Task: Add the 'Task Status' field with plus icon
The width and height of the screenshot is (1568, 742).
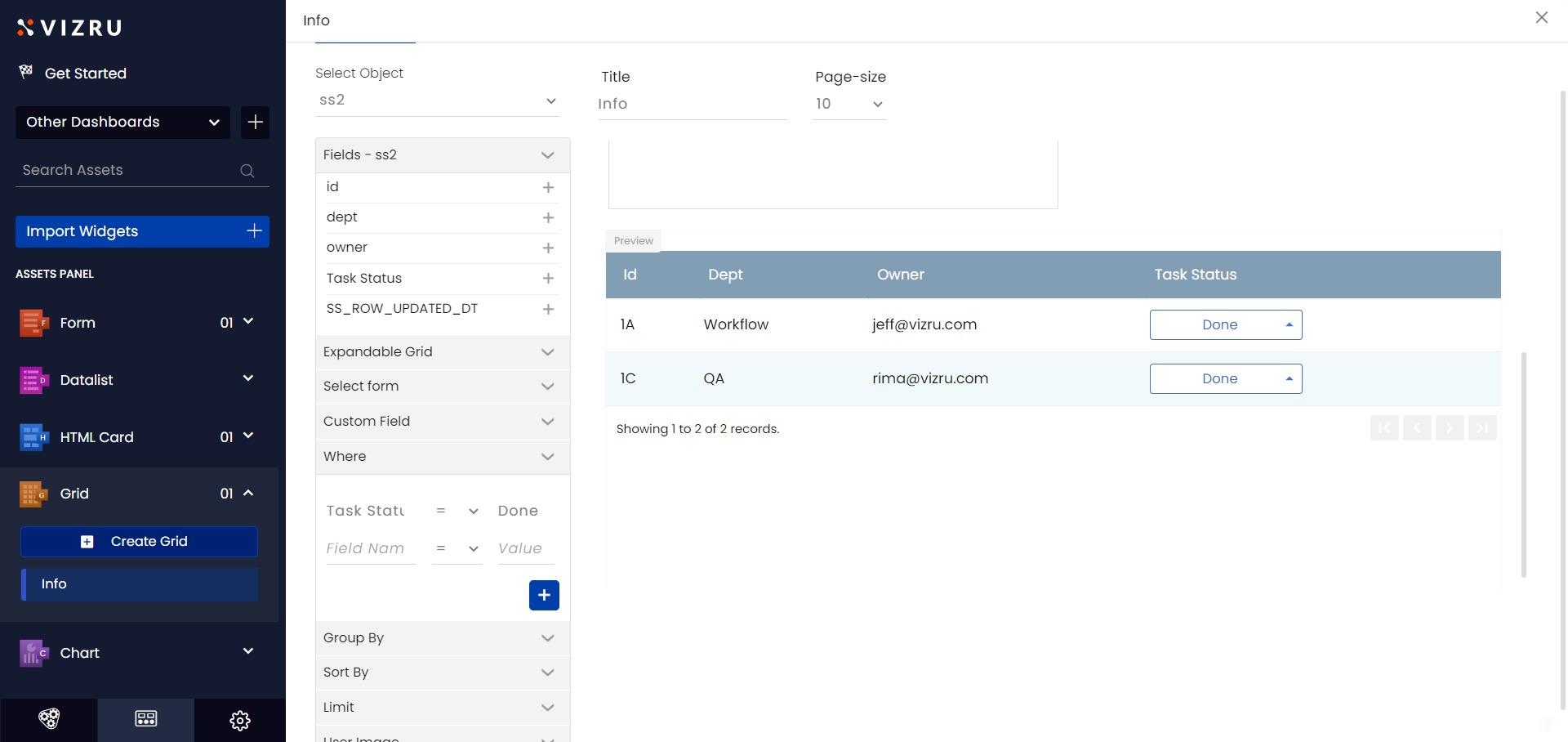Action: [x=548, y=279]
